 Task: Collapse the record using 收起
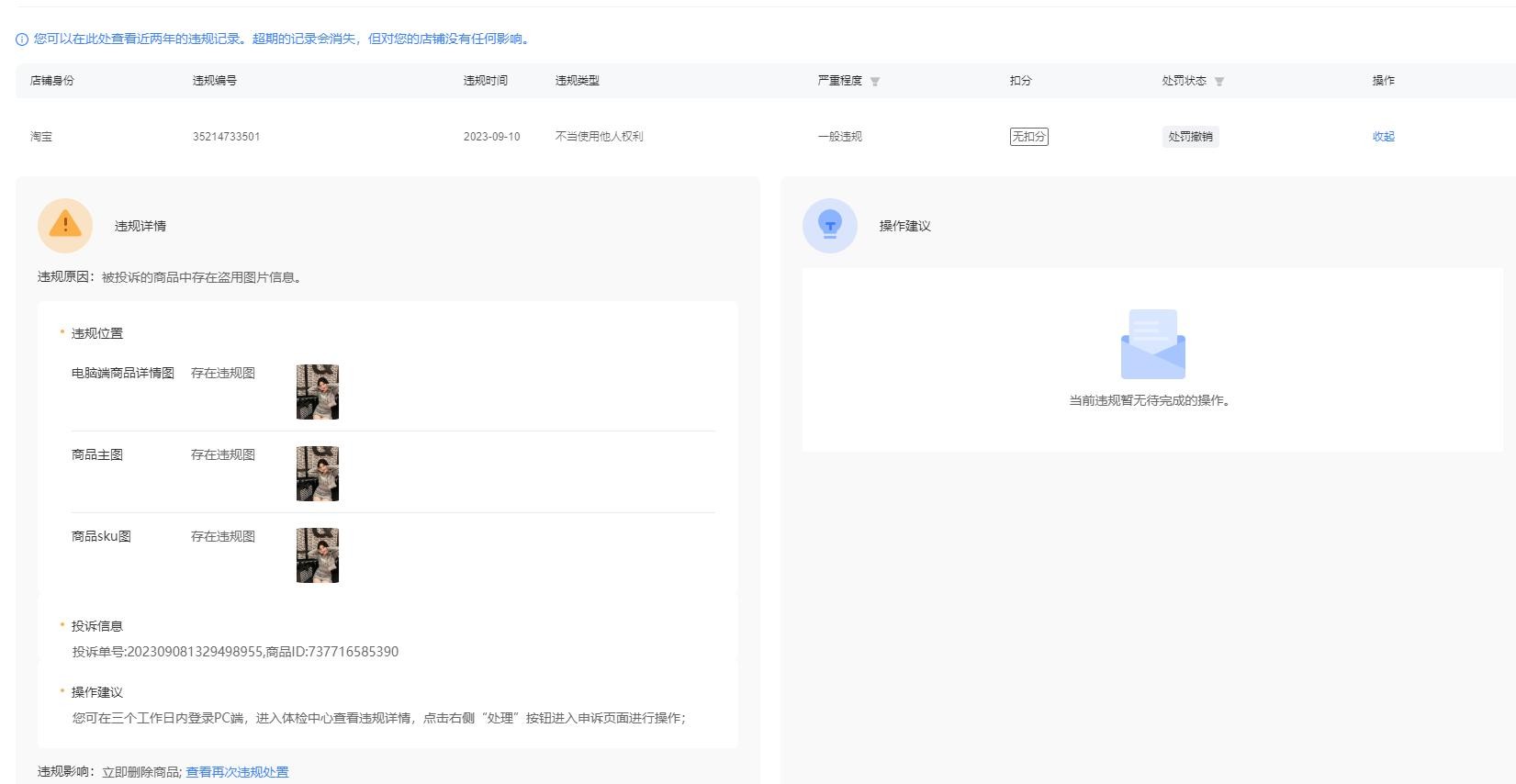click(x=1383, y=137)
